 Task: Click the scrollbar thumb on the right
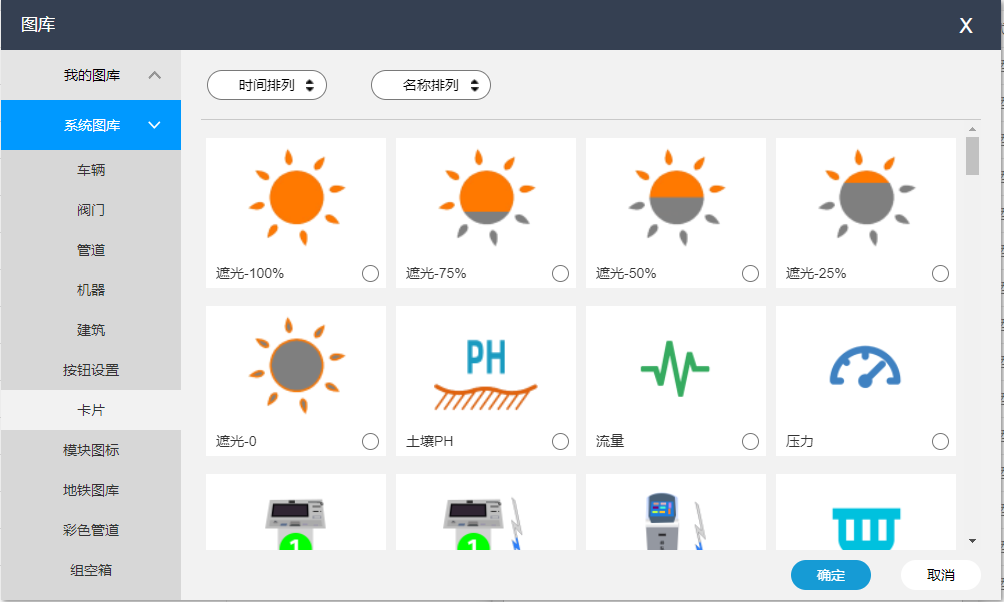971,155
